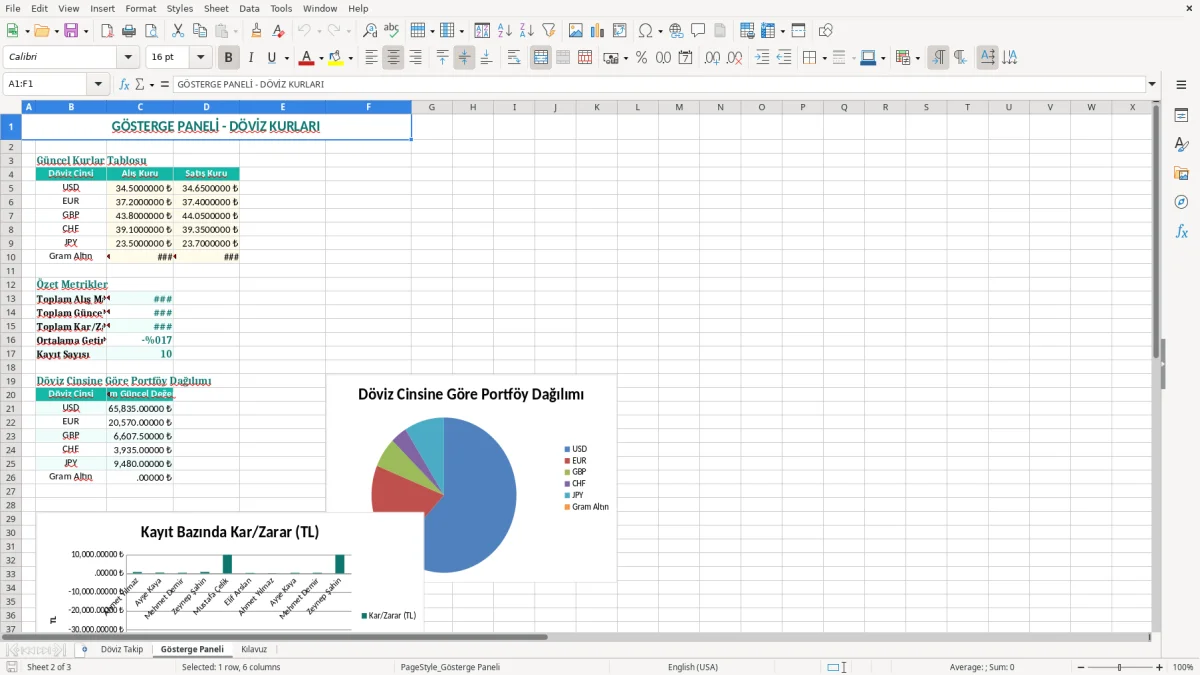Toggle Align Right
Image resolution: width=1200 pixels, height=675 pixels.
(415, 58)
